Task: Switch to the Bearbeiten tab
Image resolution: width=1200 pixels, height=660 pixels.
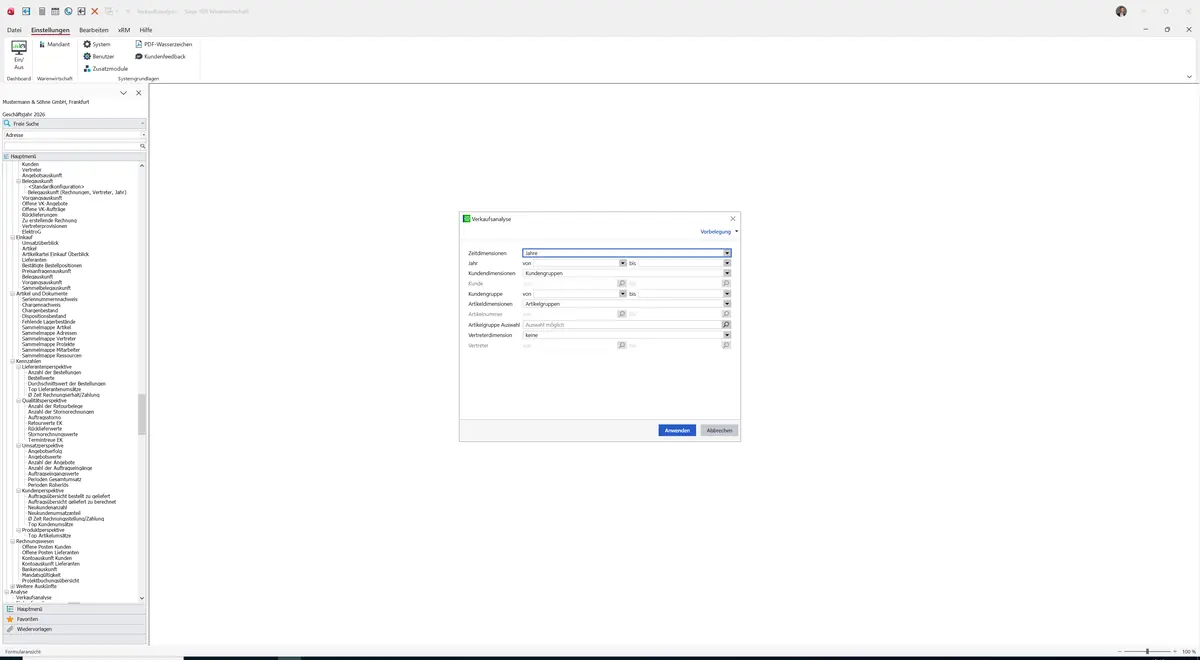Action: pos(94,30)
